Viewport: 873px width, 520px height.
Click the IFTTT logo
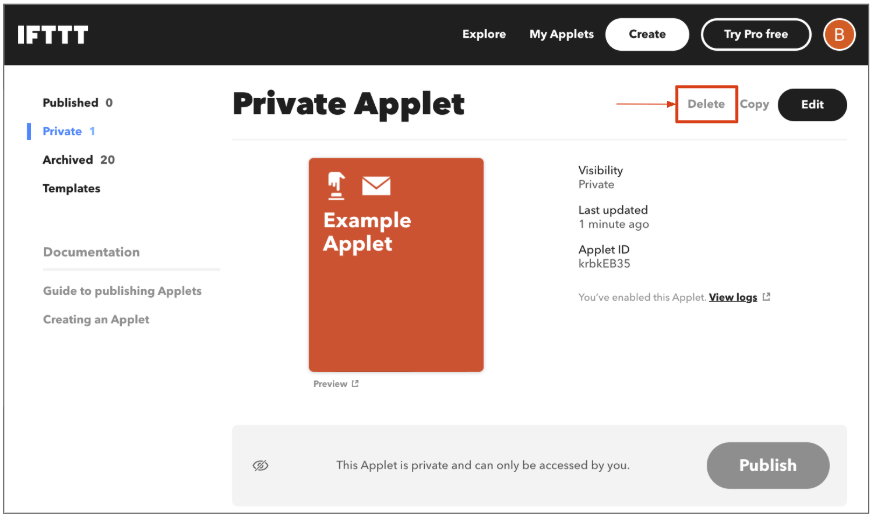coord(53,35)
